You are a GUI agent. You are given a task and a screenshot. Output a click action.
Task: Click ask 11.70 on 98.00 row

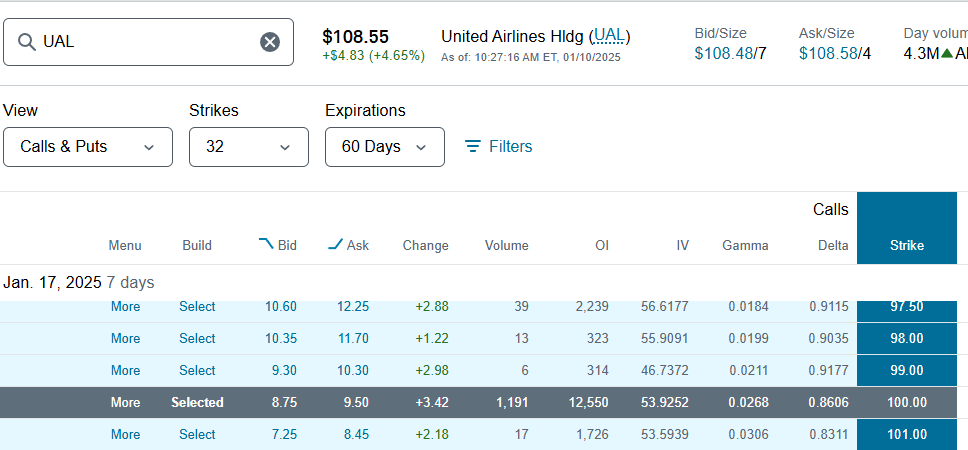(x=353, y=338)
